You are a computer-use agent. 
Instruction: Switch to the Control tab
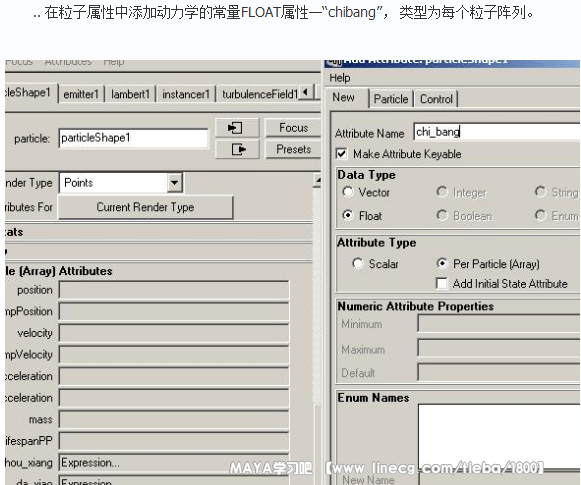tap(436, 99)
